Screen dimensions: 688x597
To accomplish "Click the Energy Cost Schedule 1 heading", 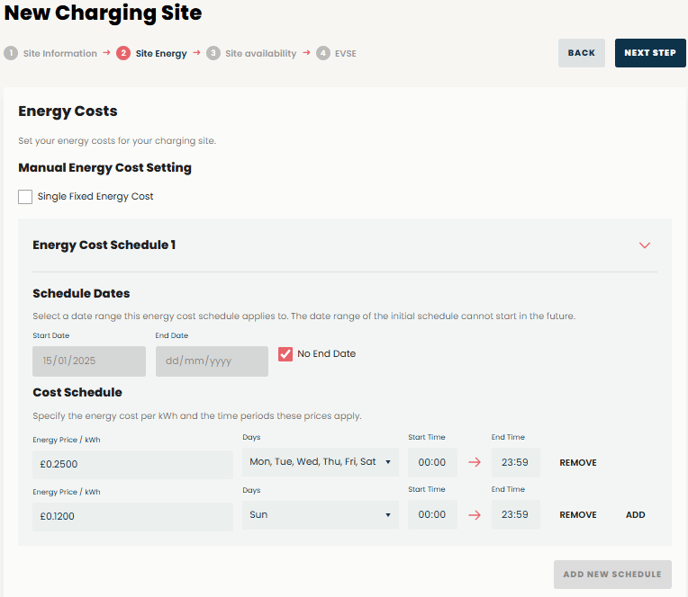I will pos(104,245).
